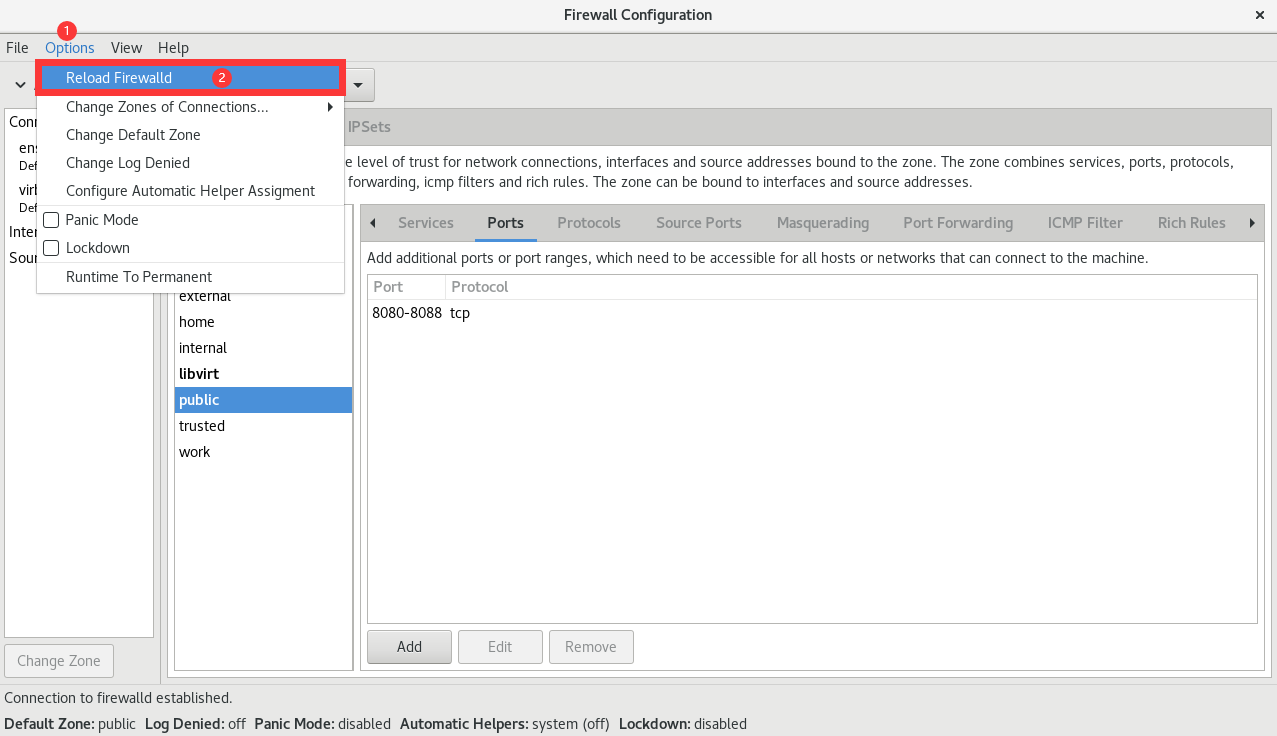Click the Add port button
This screenshot has height=736, width=1277.
pos(409,647)
